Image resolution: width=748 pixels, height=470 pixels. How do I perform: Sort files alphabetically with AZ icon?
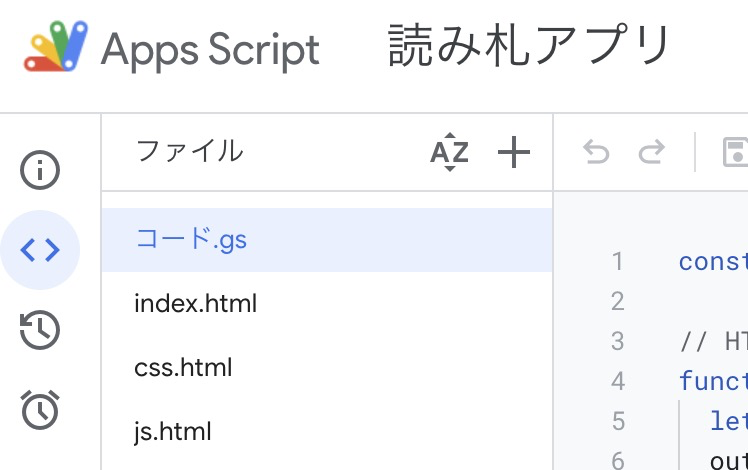click(x=449, y=152)
